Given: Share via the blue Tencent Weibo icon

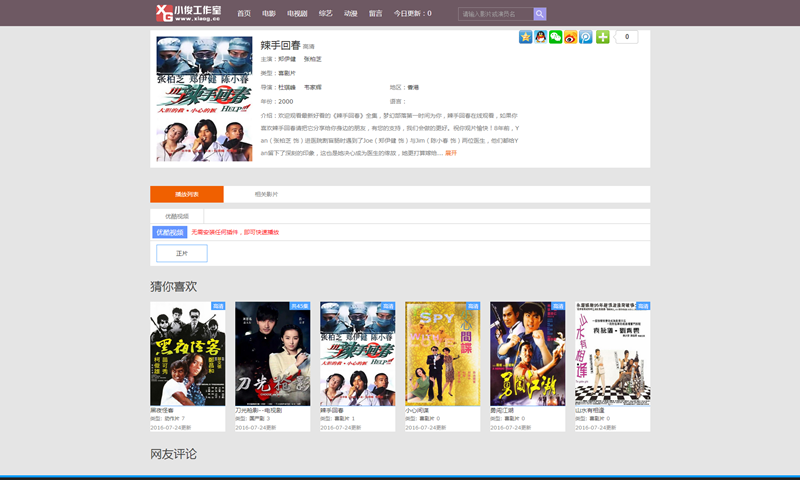Looking at the screenshot, I should (586, 37).
